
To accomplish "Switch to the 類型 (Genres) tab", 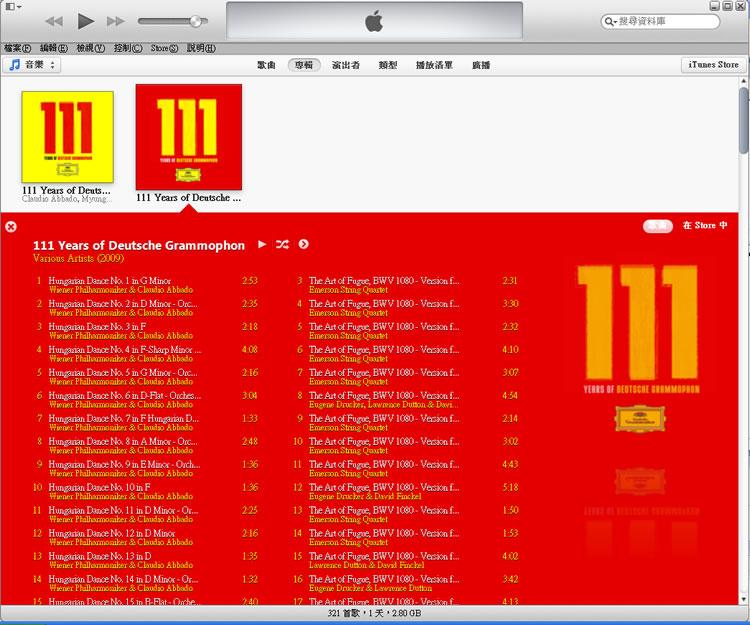I will pos(387,65).
